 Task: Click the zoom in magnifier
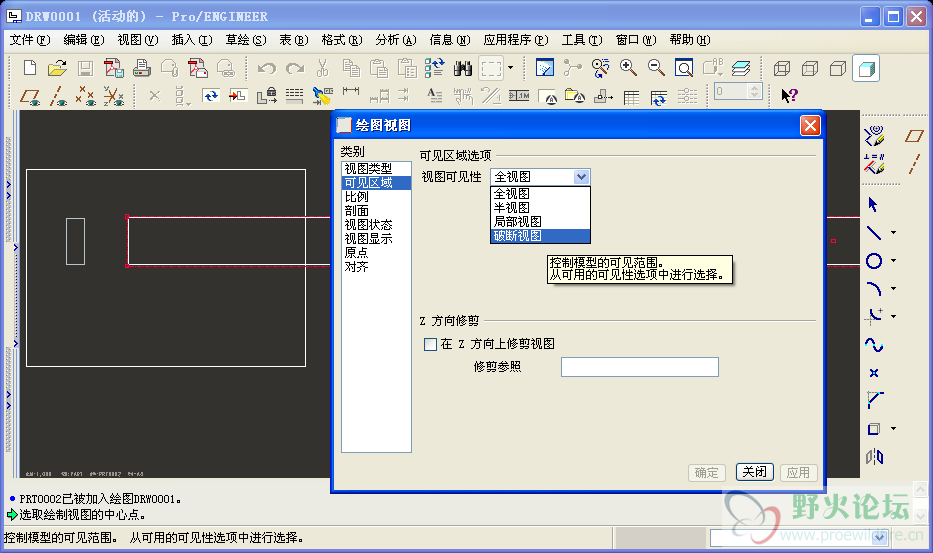628,68
